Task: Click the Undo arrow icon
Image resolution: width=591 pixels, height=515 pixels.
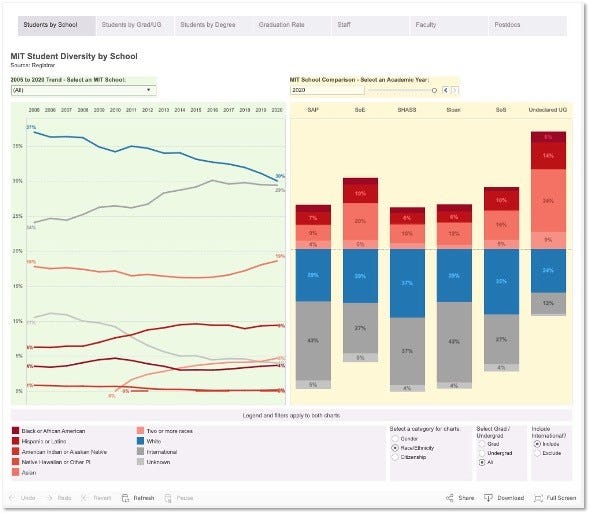Action: pyautogui.click(x=12, y=498)
